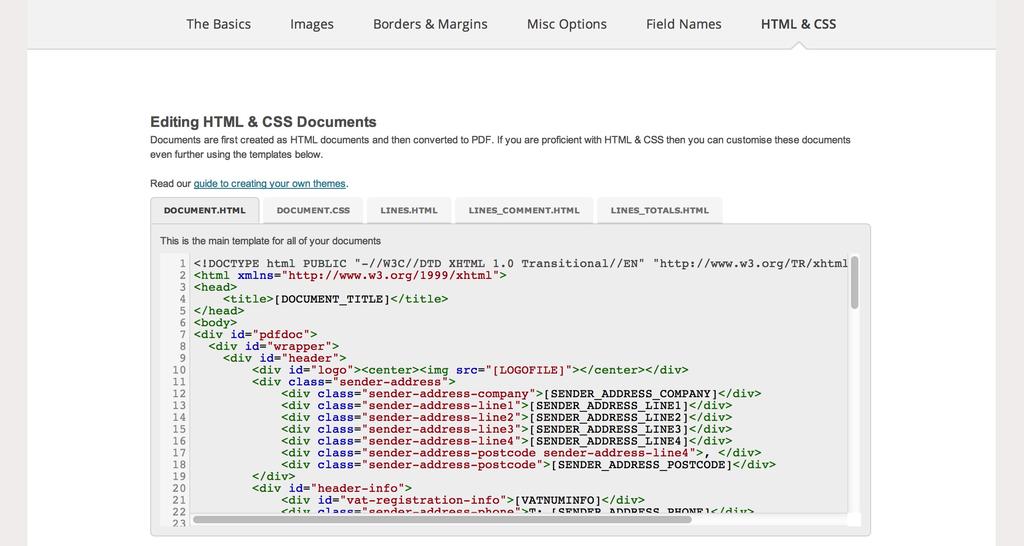Click the code editor vertical scrollbar handle
1024x546 pixels.
click(854, 282)
